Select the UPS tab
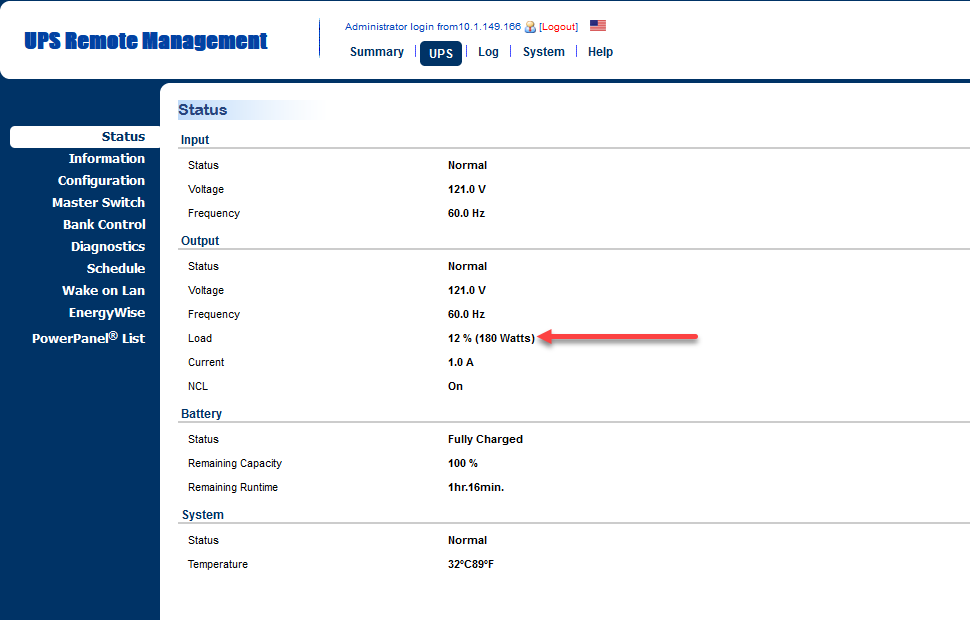Screen dimensions: 970x620 point(441,53)
